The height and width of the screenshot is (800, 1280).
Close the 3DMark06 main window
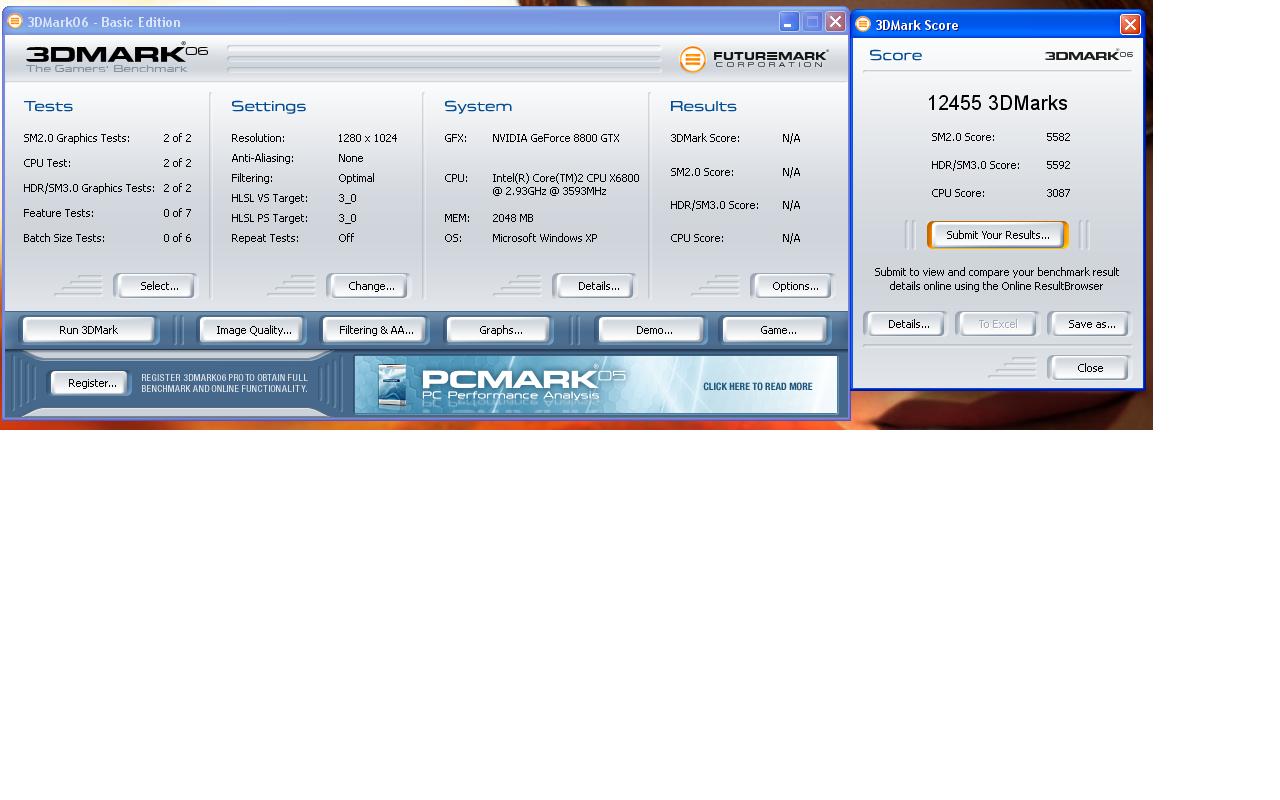click(x=835, y=21)
